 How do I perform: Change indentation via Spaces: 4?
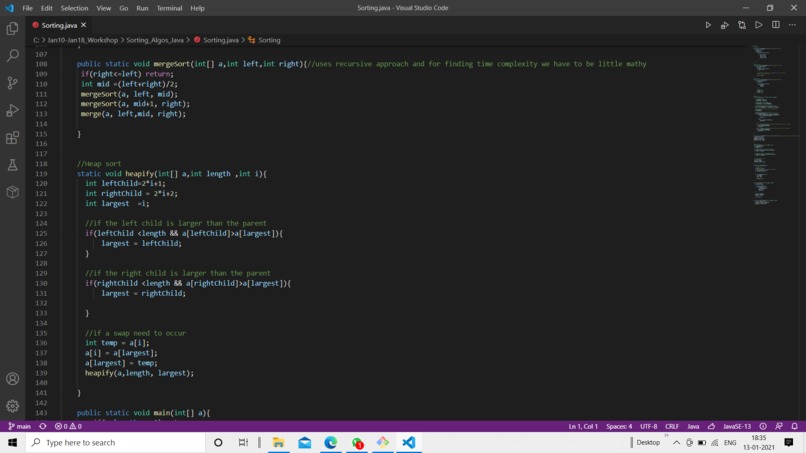point(619,426)
